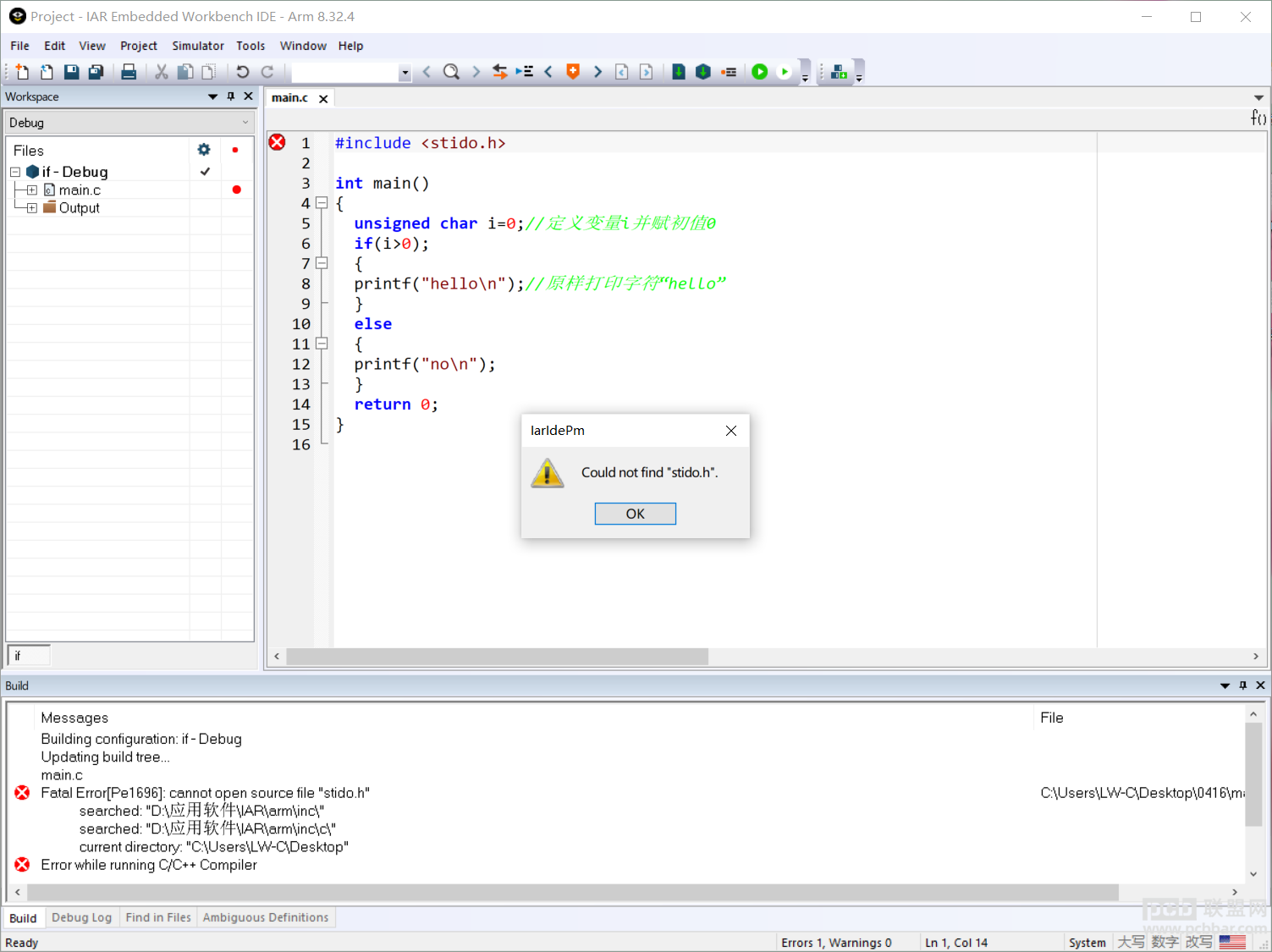The width and height of the screenshot is (1272, 952).
Task: Click the Cut scissors icon
Action: coord(161,72)
